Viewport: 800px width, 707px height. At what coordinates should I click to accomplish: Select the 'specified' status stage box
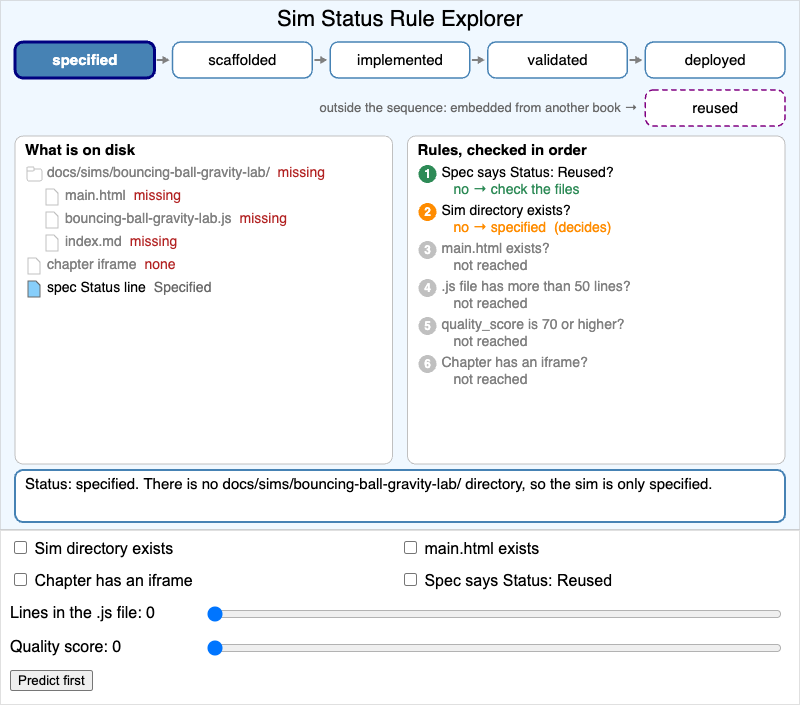[85, 60]
